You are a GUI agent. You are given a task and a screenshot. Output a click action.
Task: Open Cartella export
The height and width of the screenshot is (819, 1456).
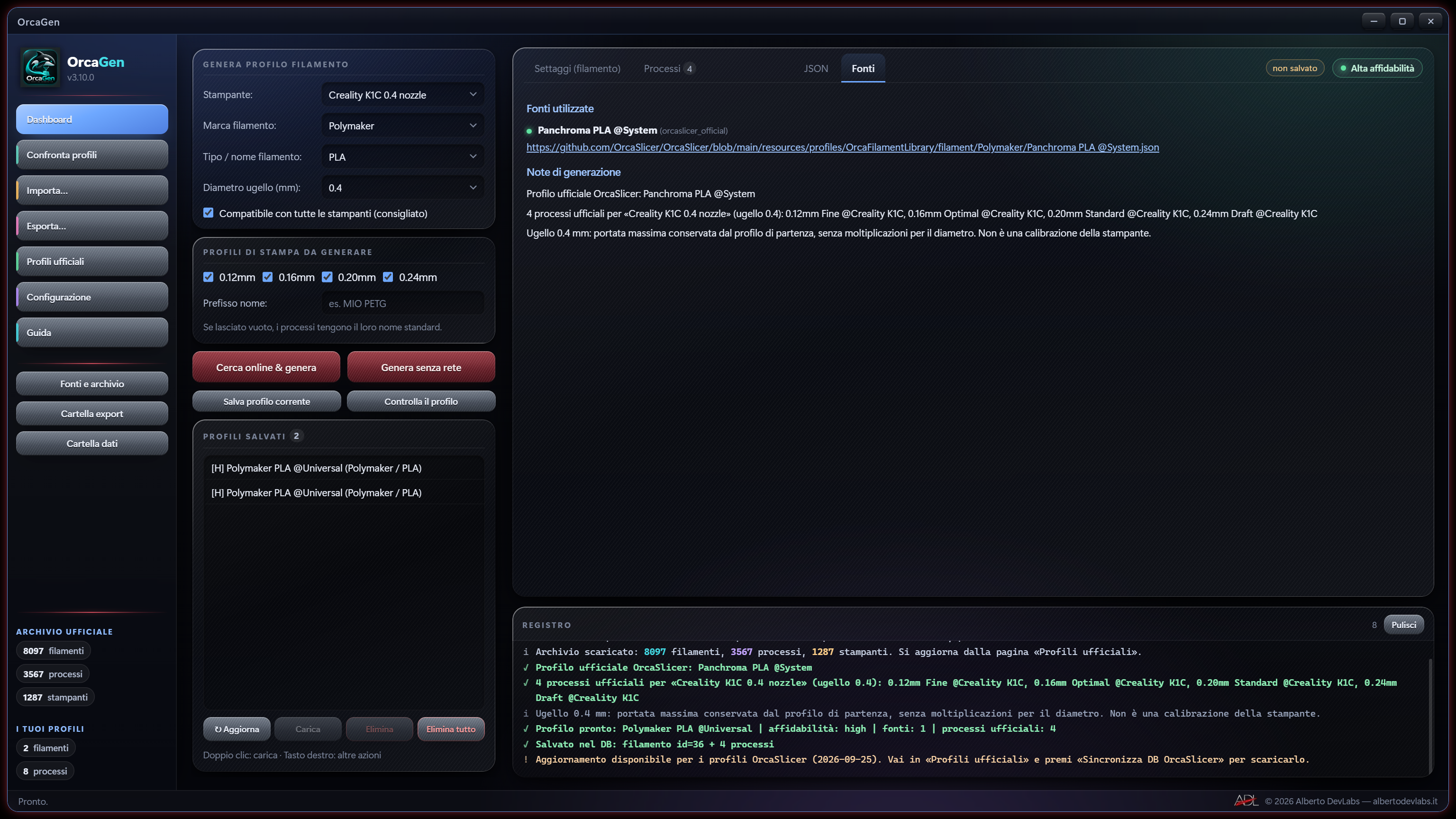[92, 414]
